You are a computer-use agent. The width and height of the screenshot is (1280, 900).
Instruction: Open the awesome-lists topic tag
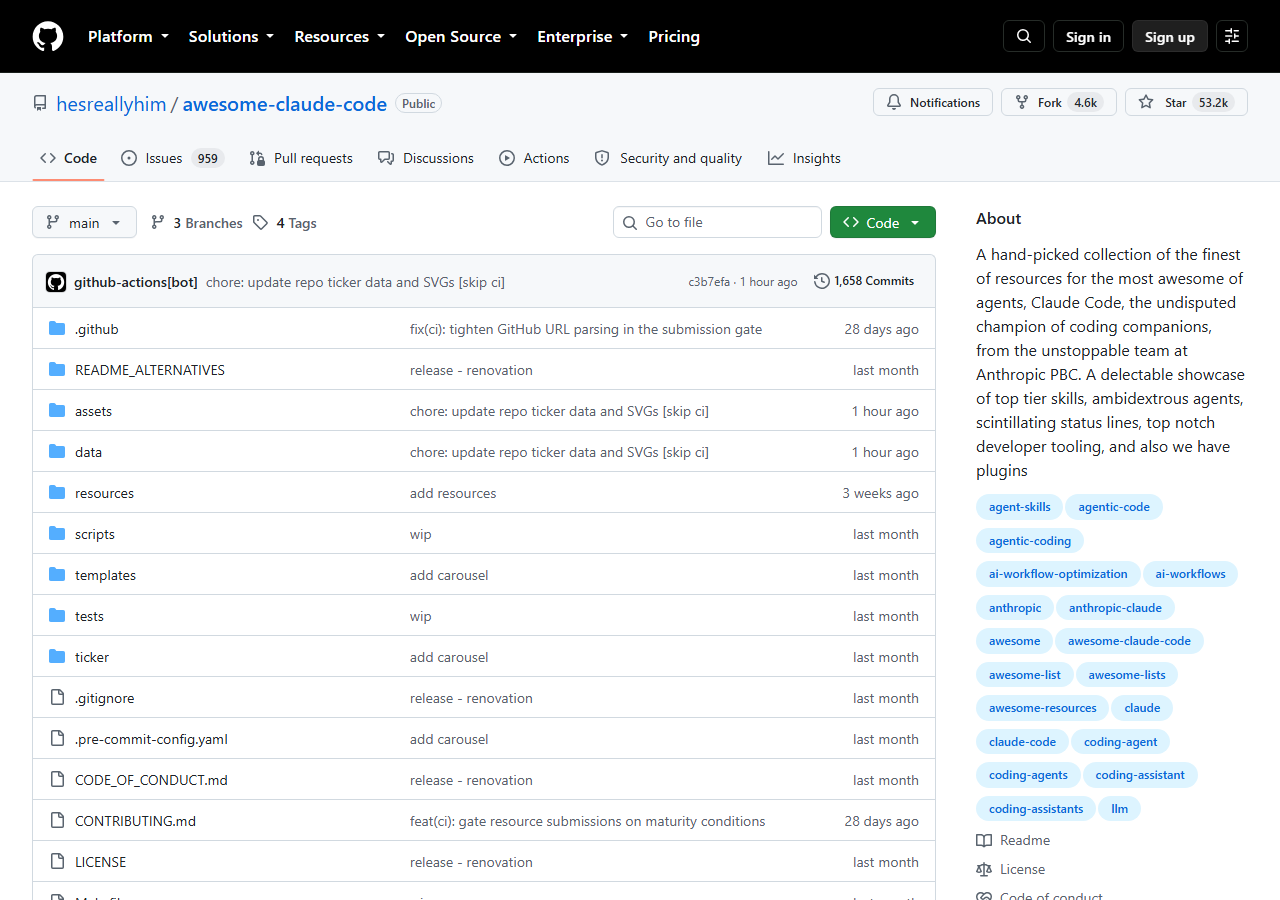[1127, 675]
